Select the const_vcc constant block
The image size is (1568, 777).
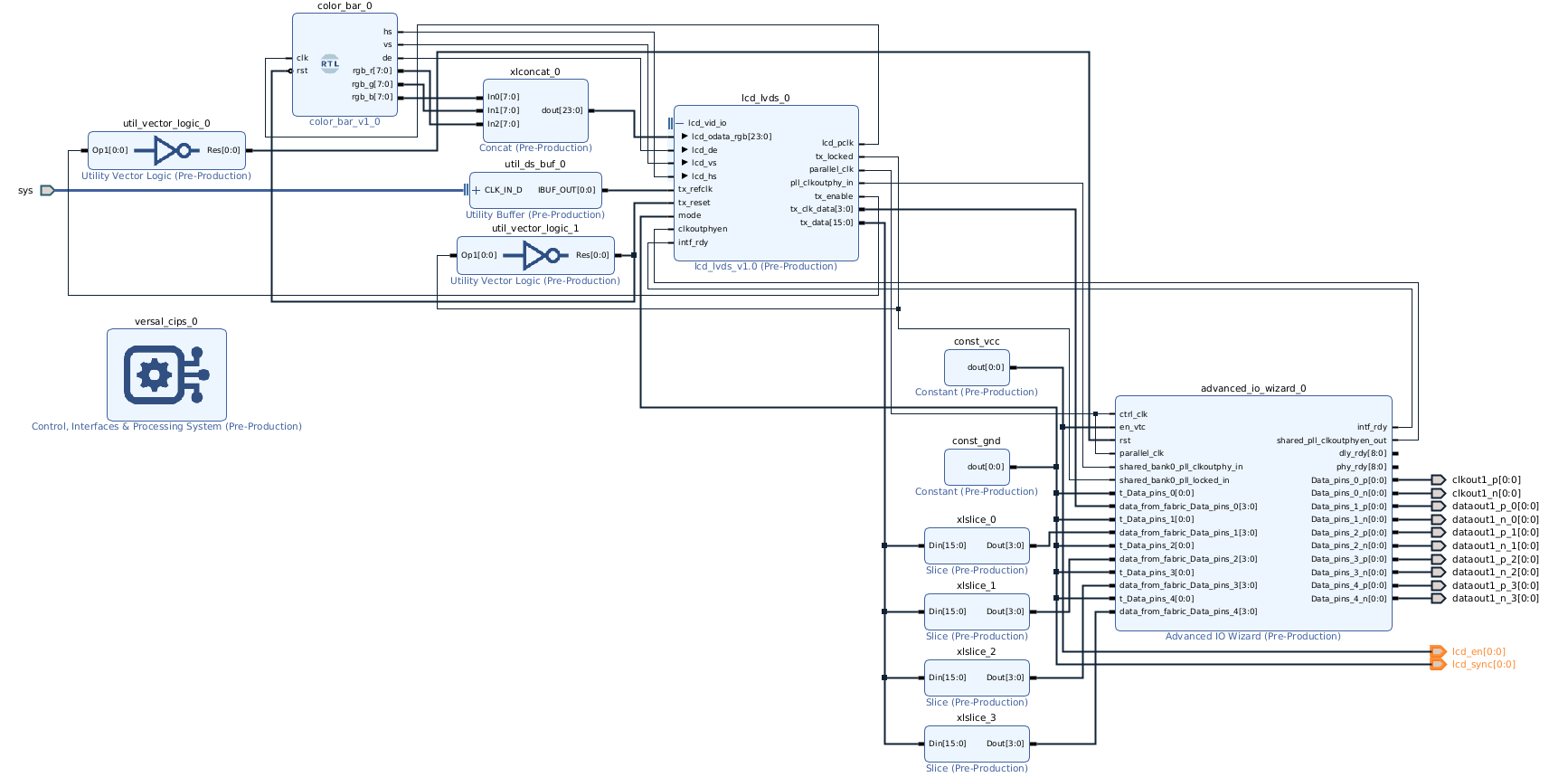(977, 367)
